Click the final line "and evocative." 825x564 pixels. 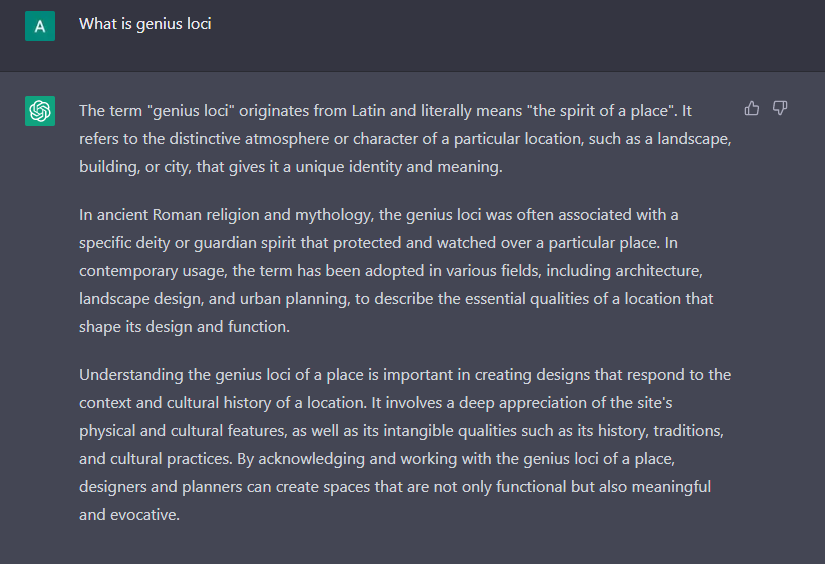tap(129, 515)
